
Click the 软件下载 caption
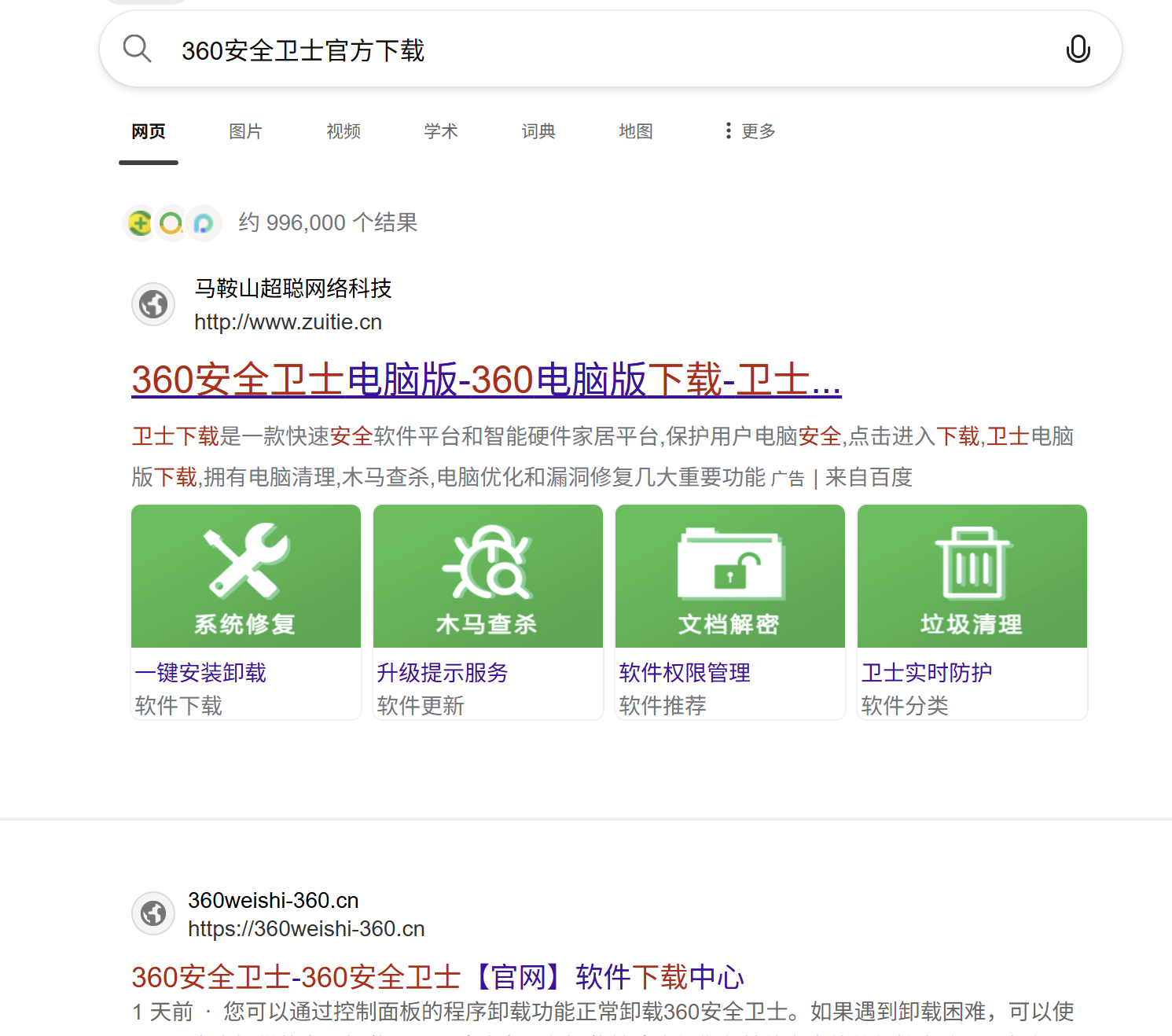click(x=178, y=706)
